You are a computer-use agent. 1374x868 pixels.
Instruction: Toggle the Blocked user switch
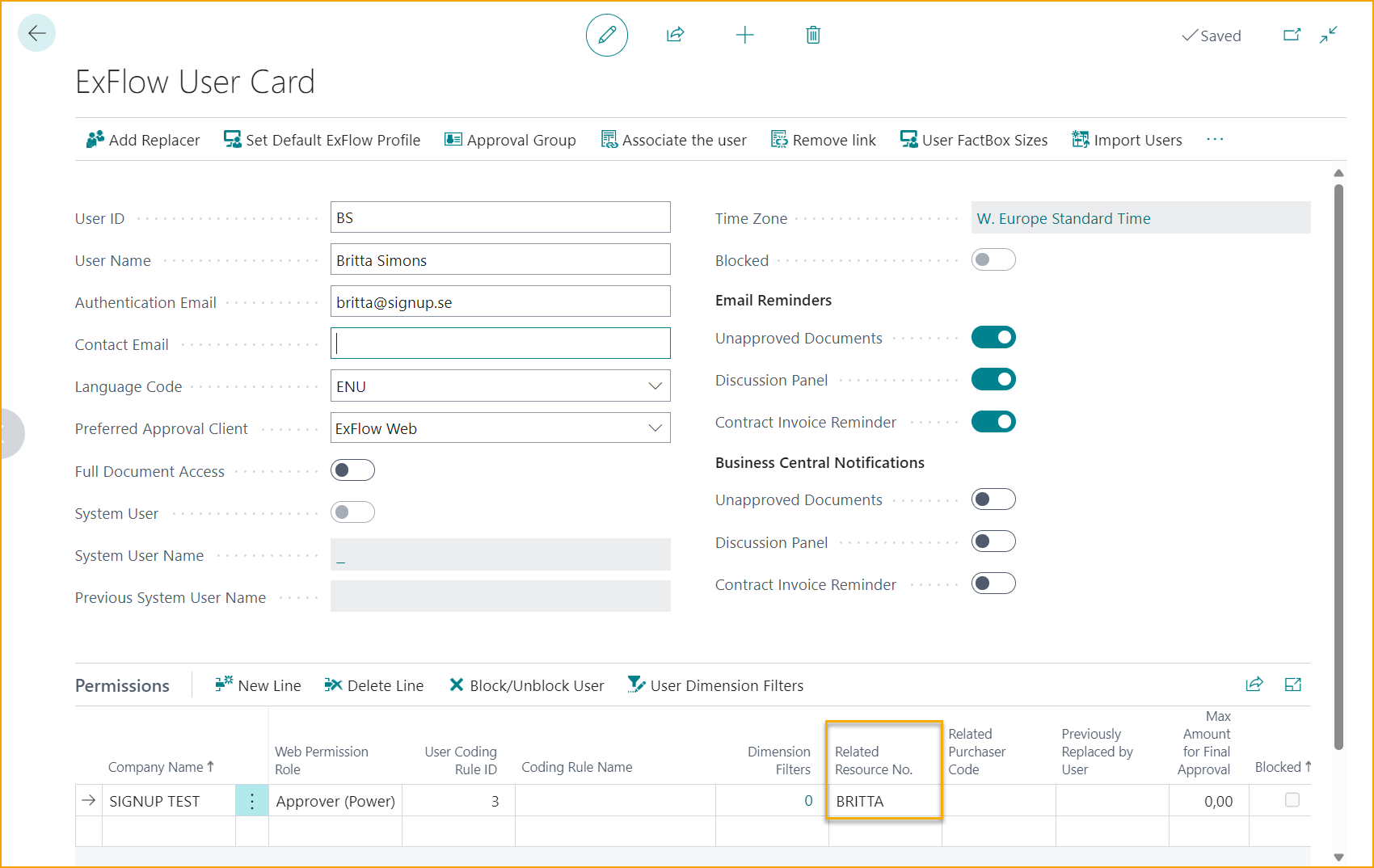[x=993, y=260]
